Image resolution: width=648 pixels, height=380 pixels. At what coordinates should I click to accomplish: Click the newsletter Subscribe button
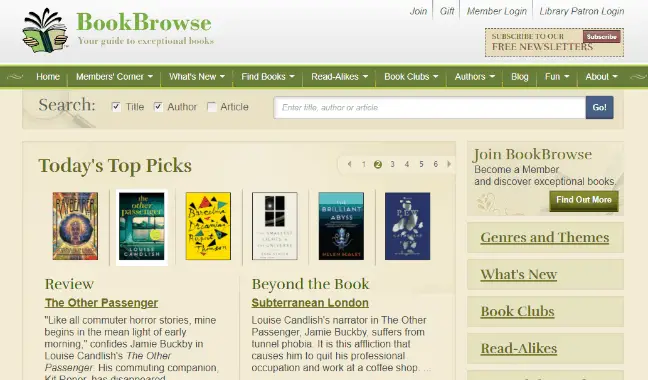[x=601, y=36]
